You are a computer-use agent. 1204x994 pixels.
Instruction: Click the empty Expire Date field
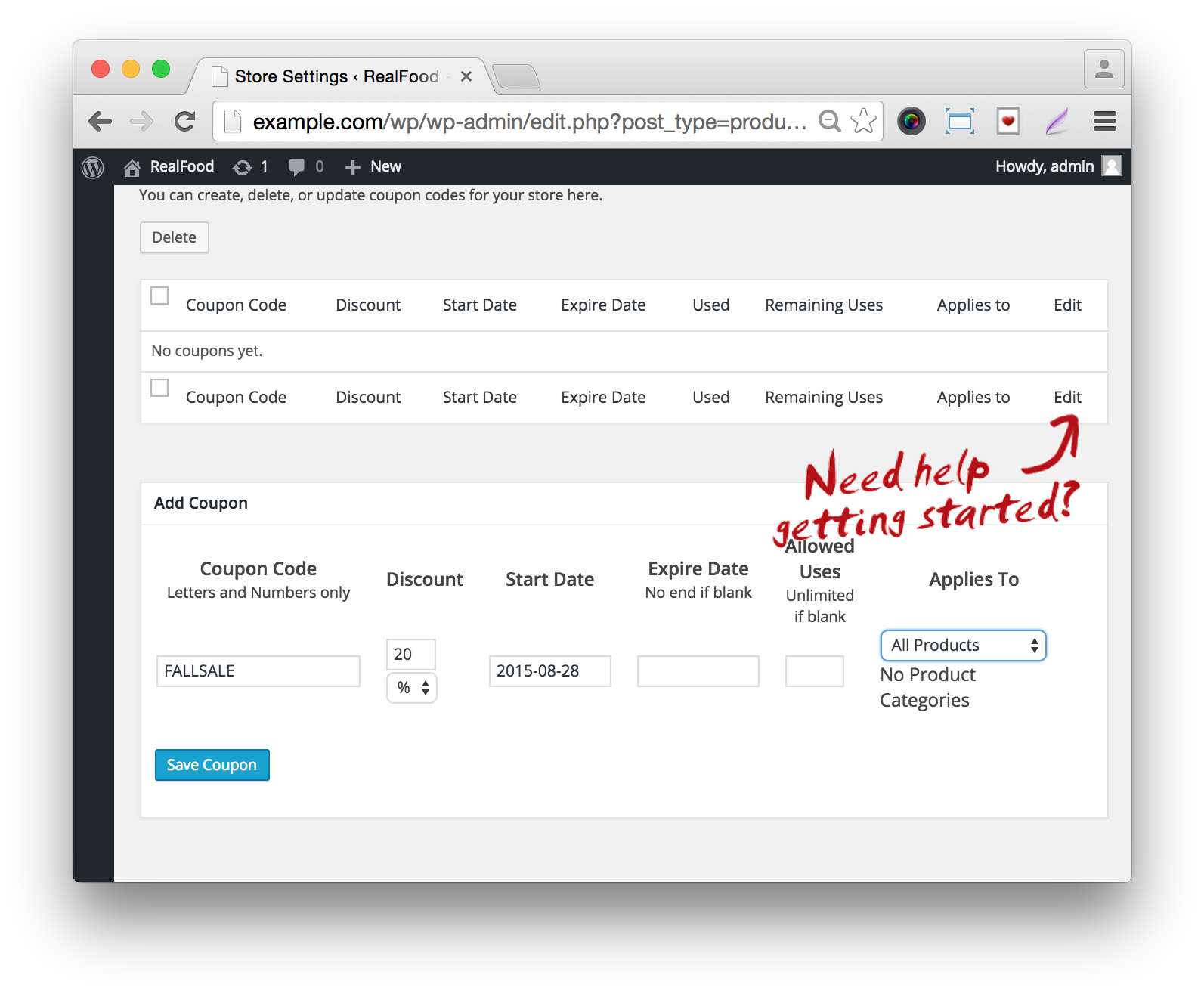[x=698, y=671]
